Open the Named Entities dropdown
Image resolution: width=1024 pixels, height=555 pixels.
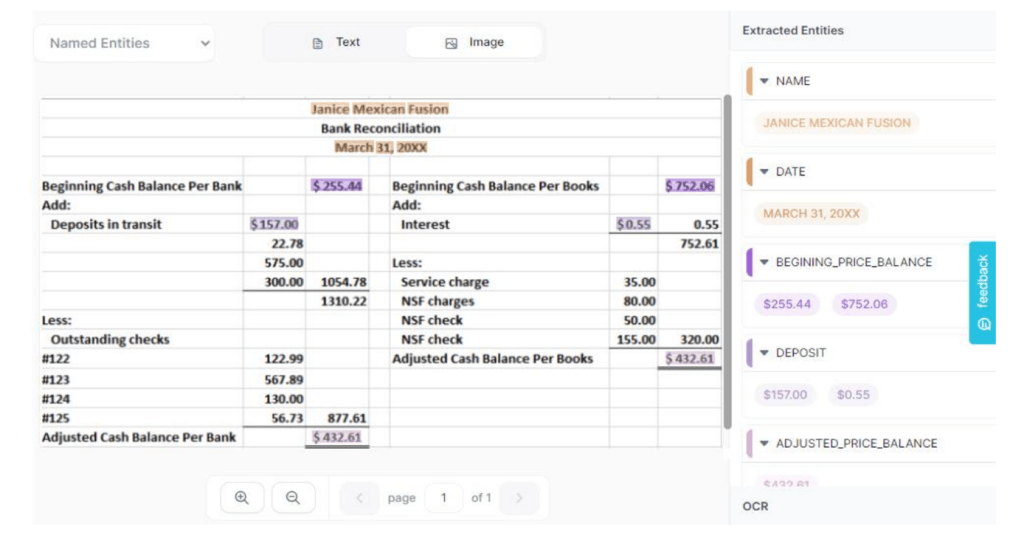pyautogui.click(x=125, y=43)
